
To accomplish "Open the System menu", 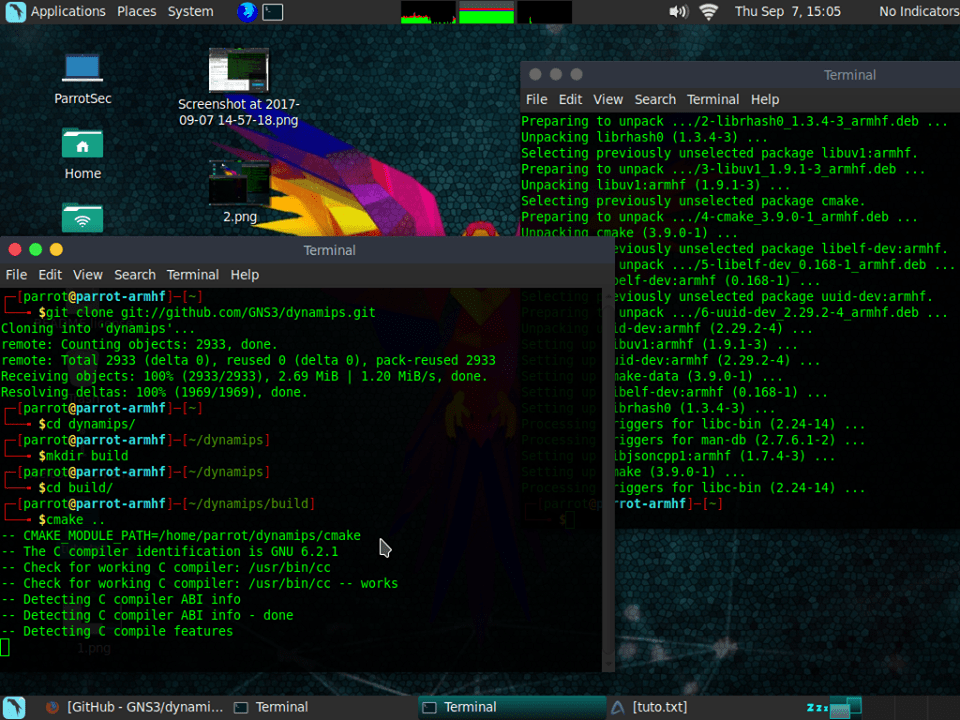I will click(190, 12).
